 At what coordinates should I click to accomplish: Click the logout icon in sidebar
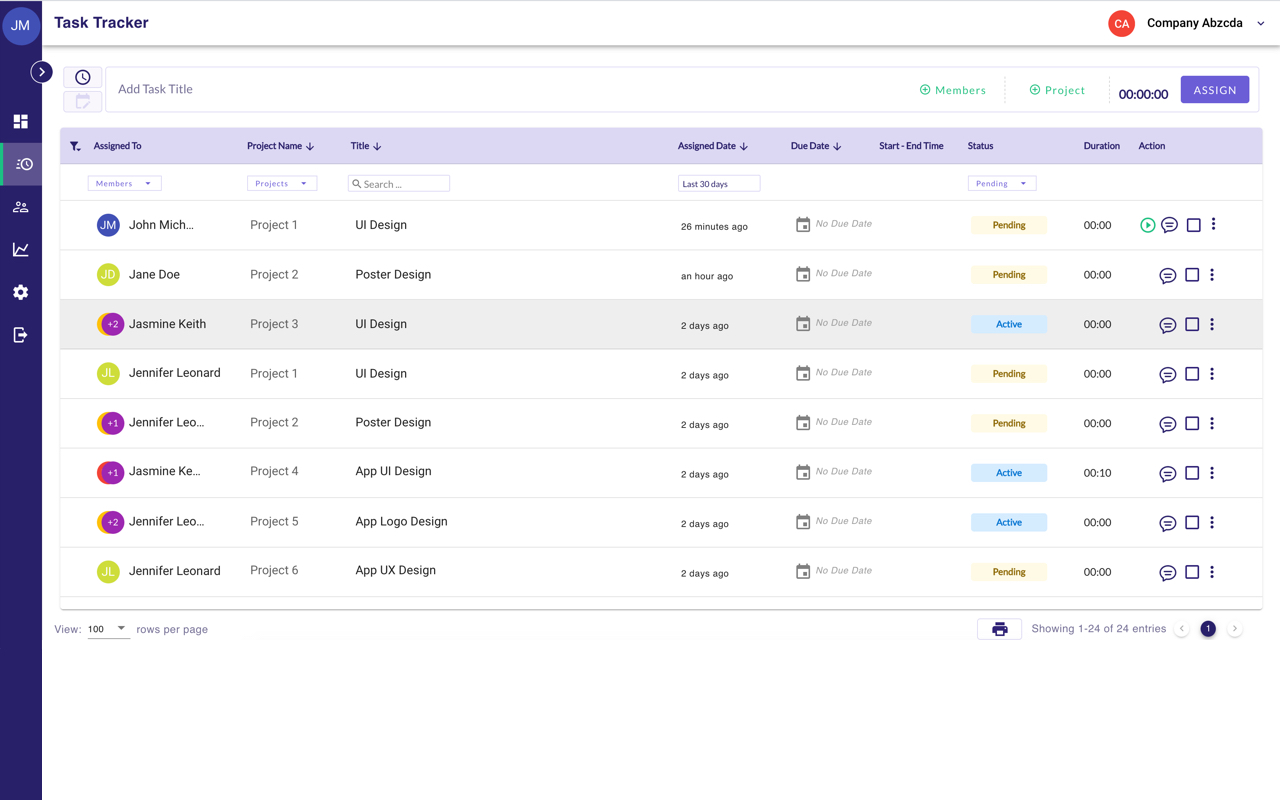[x=20, y=335]
